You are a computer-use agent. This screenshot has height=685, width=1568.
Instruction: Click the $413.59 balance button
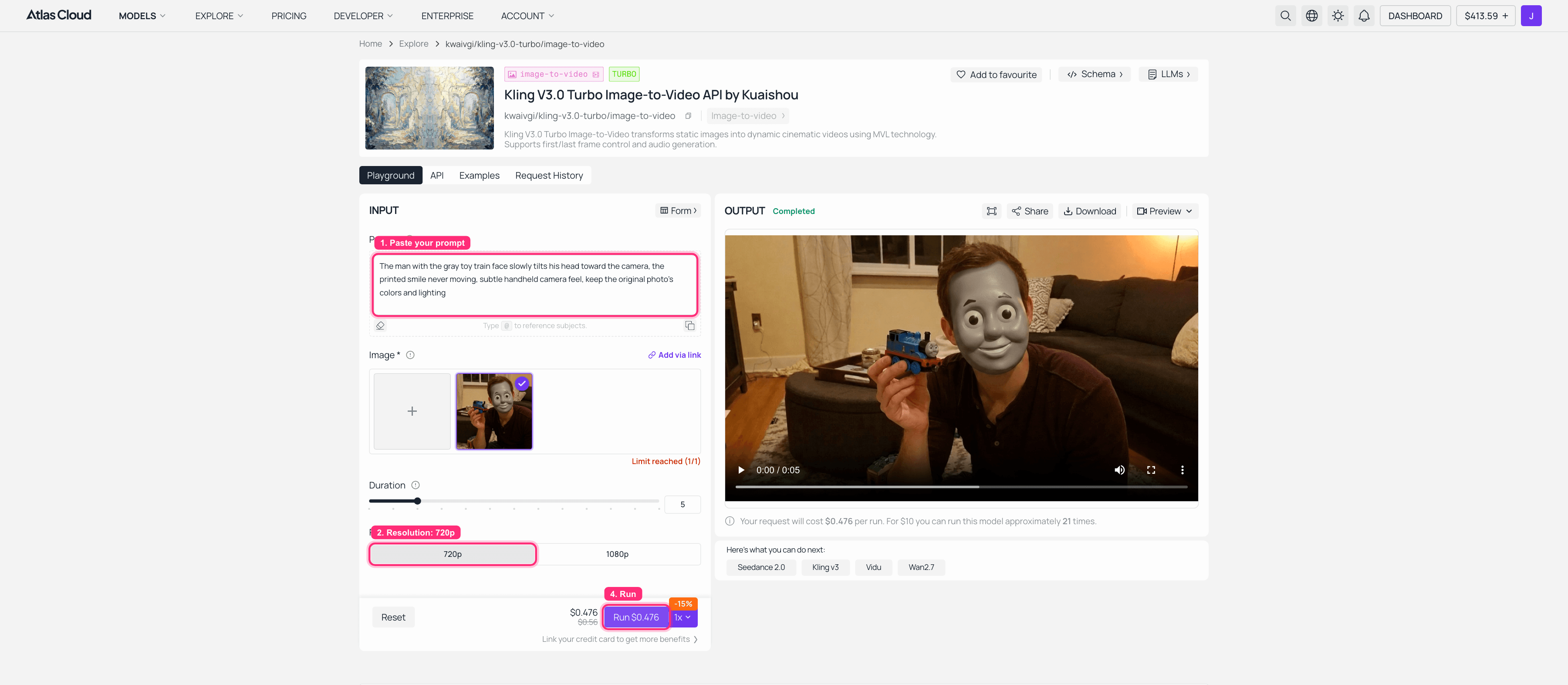pos(1485,16)
